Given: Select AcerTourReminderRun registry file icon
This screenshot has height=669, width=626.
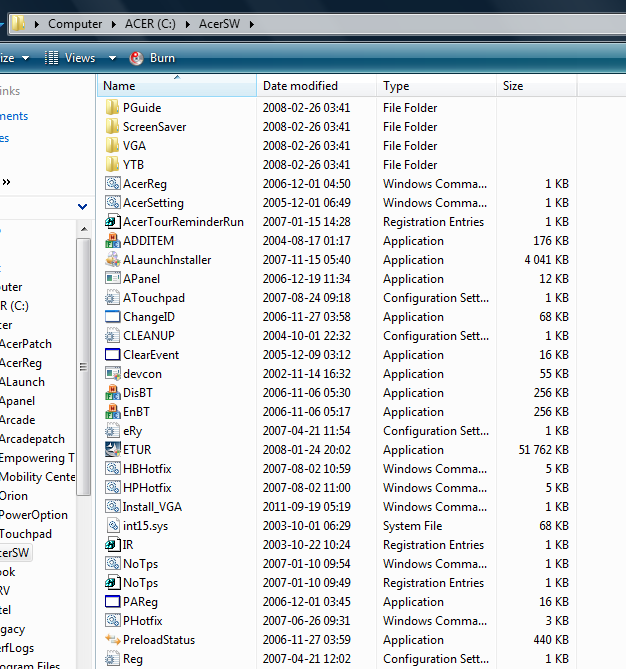Looking at the screenshot, I should coord(113,221).
